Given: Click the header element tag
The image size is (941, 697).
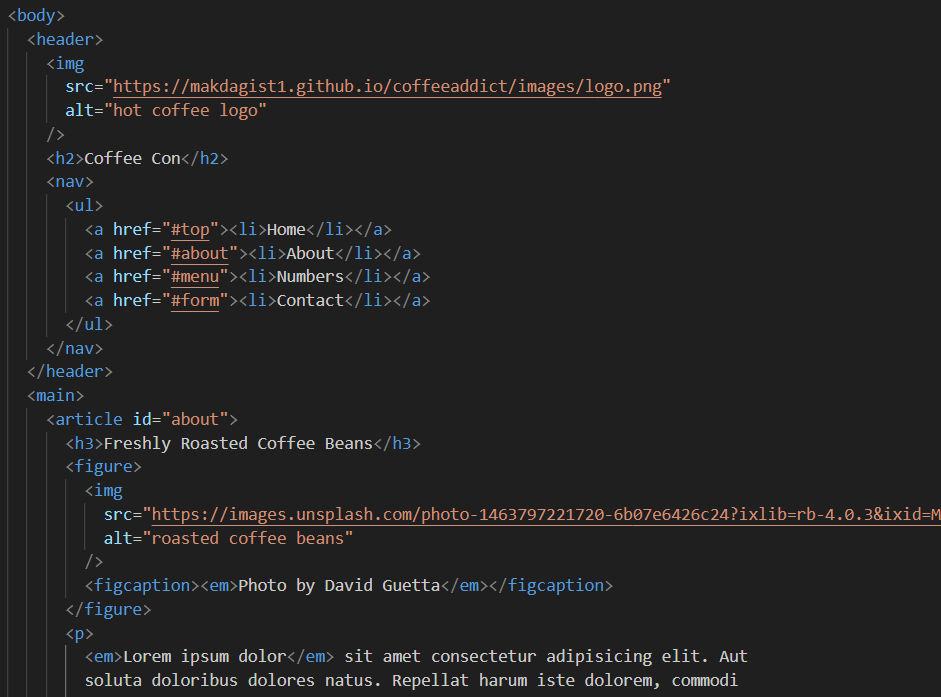Looking at the screenshot, I should (x=65, y=39).
